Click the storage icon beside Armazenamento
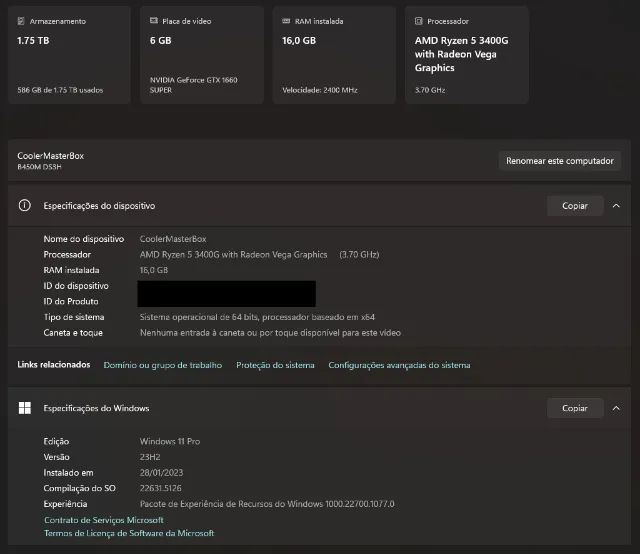This screenshot has height=554, width=640. pos(21,21)
